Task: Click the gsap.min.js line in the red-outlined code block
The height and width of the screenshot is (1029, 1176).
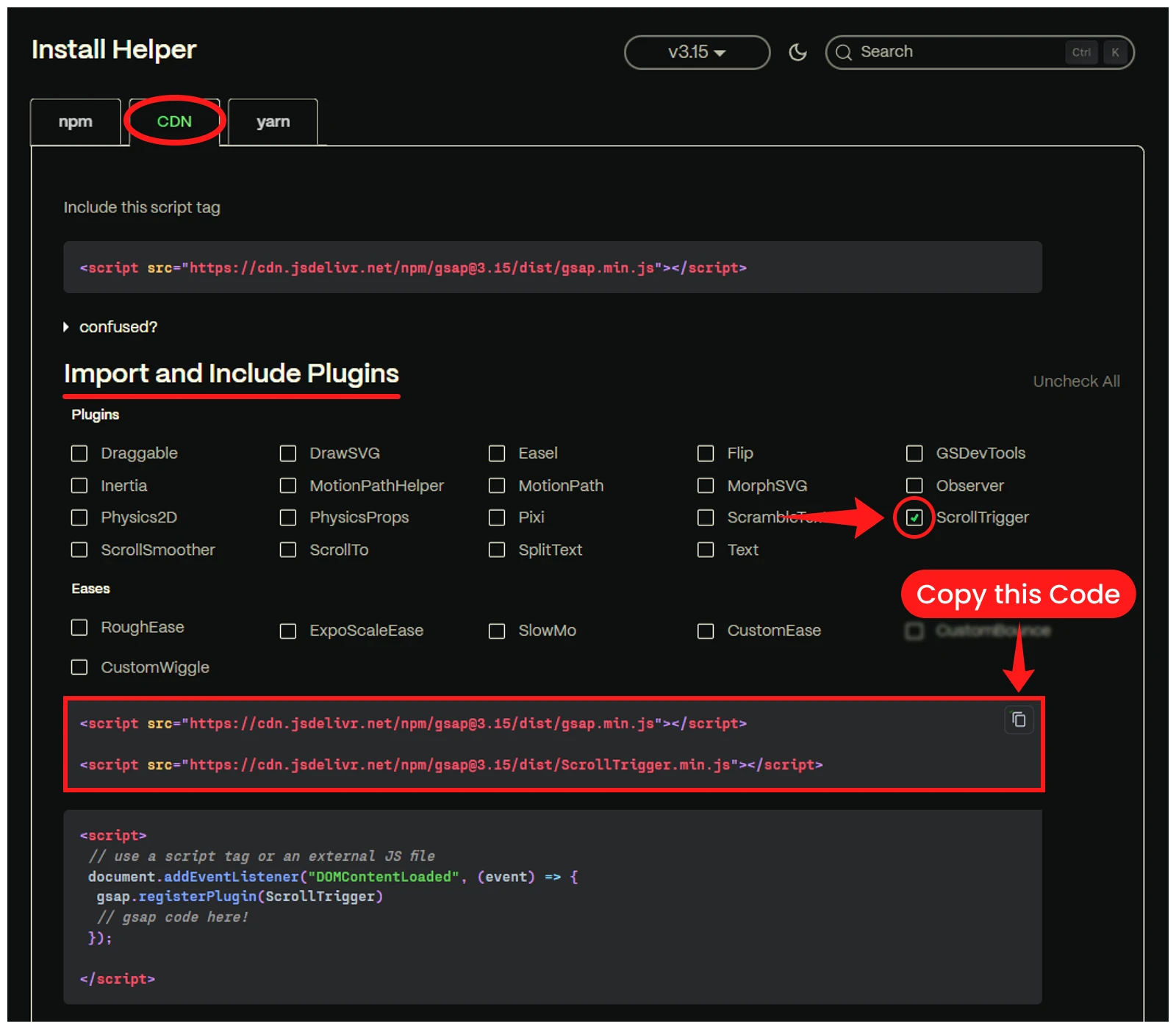Action: point(413,724)
